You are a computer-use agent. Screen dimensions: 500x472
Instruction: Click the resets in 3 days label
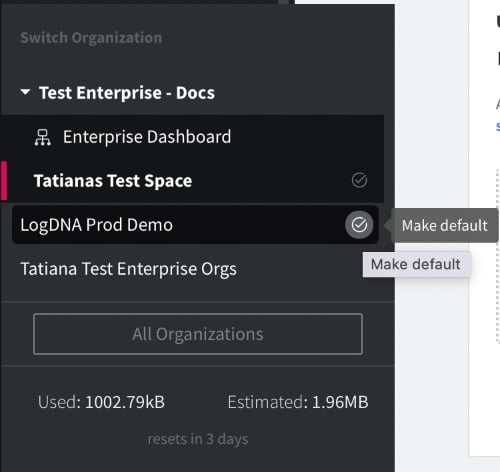coord(198,439)
